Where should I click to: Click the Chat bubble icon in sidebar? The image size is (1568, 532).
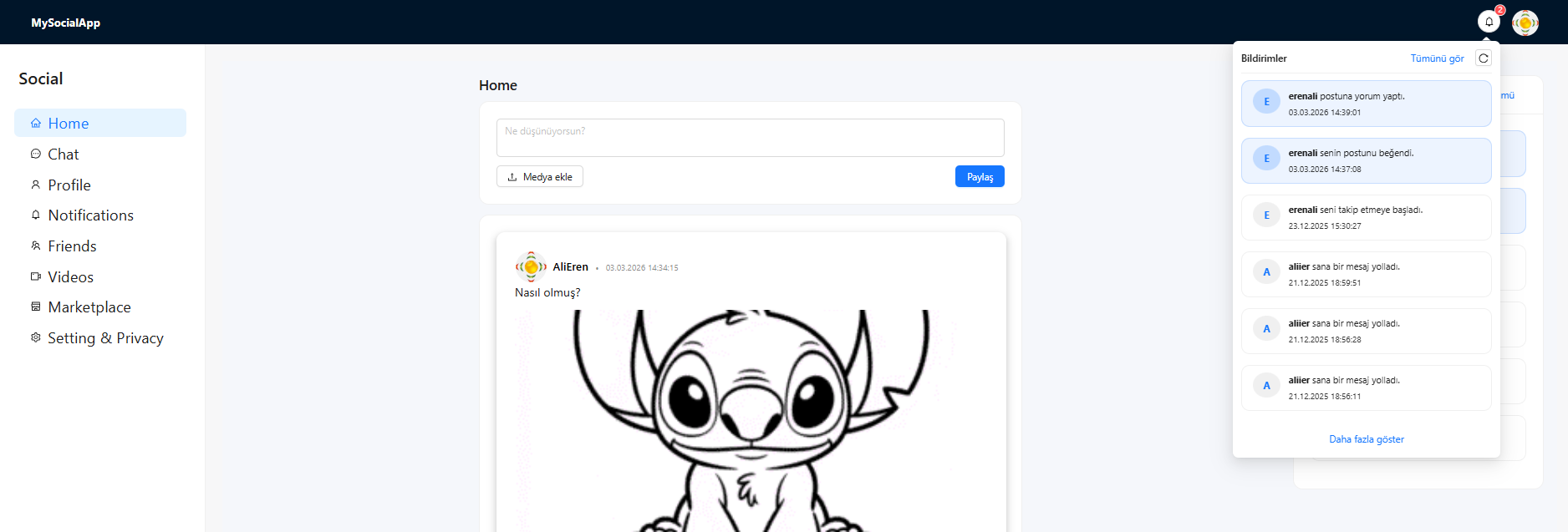36,154
